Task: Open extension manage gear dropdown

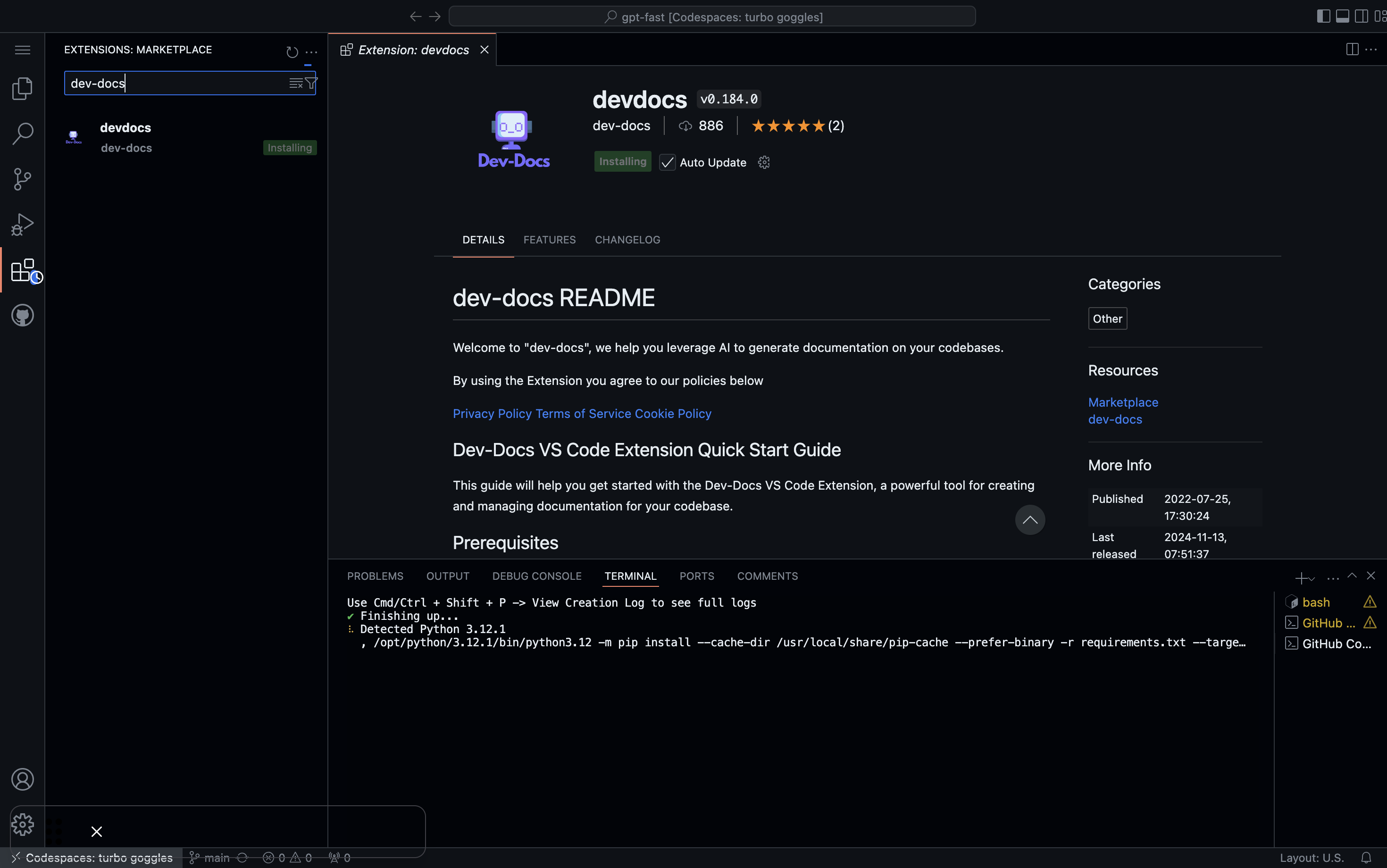Action: pyautogui.click(x=763, y=162)
